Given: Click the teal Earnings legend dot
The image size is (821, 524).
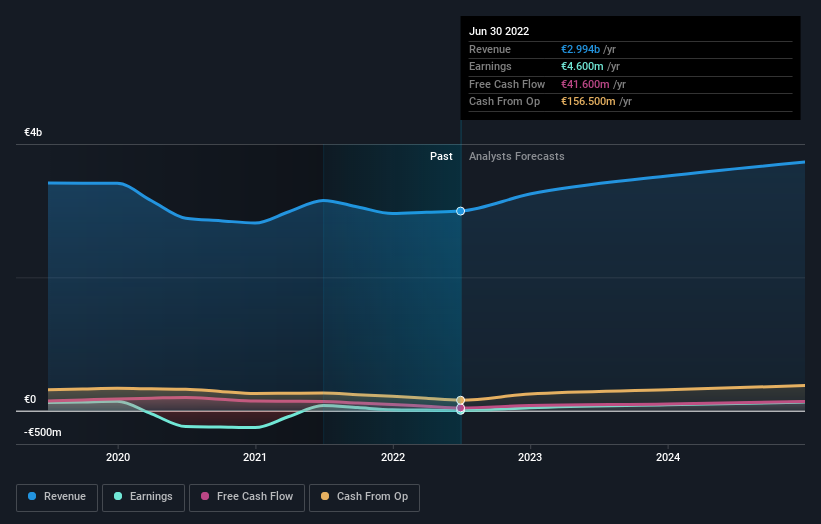Looking at the screenshot, I should (x=118, y=496).
